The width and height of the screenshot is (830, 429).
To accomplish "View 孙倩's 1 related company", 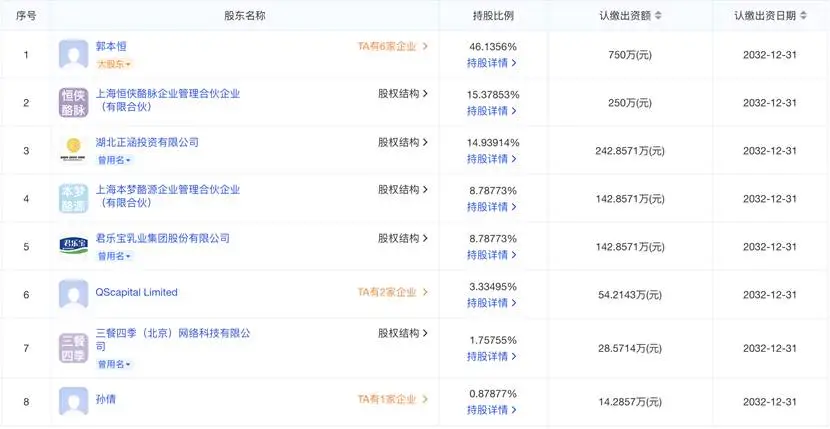I will (x=392, y=399).
